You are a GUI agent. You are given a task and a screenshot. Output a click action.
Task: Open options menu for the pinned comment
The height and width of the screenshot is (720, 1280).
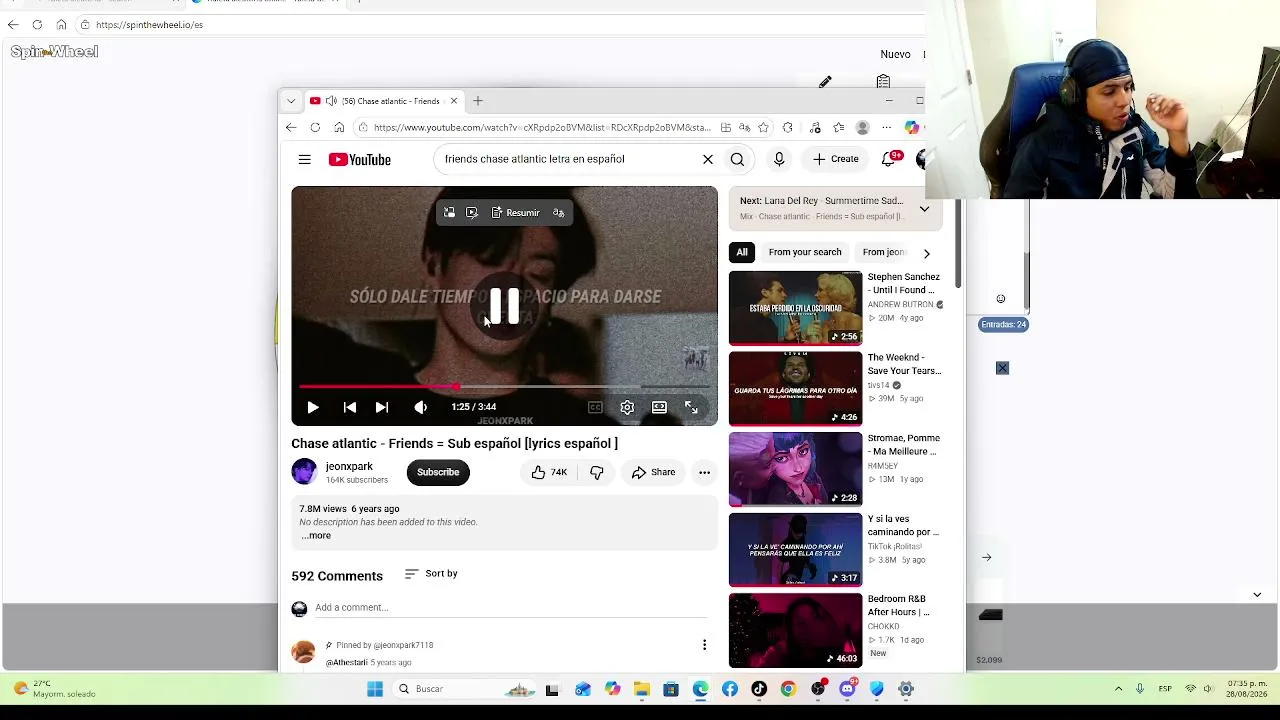tap(704, 646)
